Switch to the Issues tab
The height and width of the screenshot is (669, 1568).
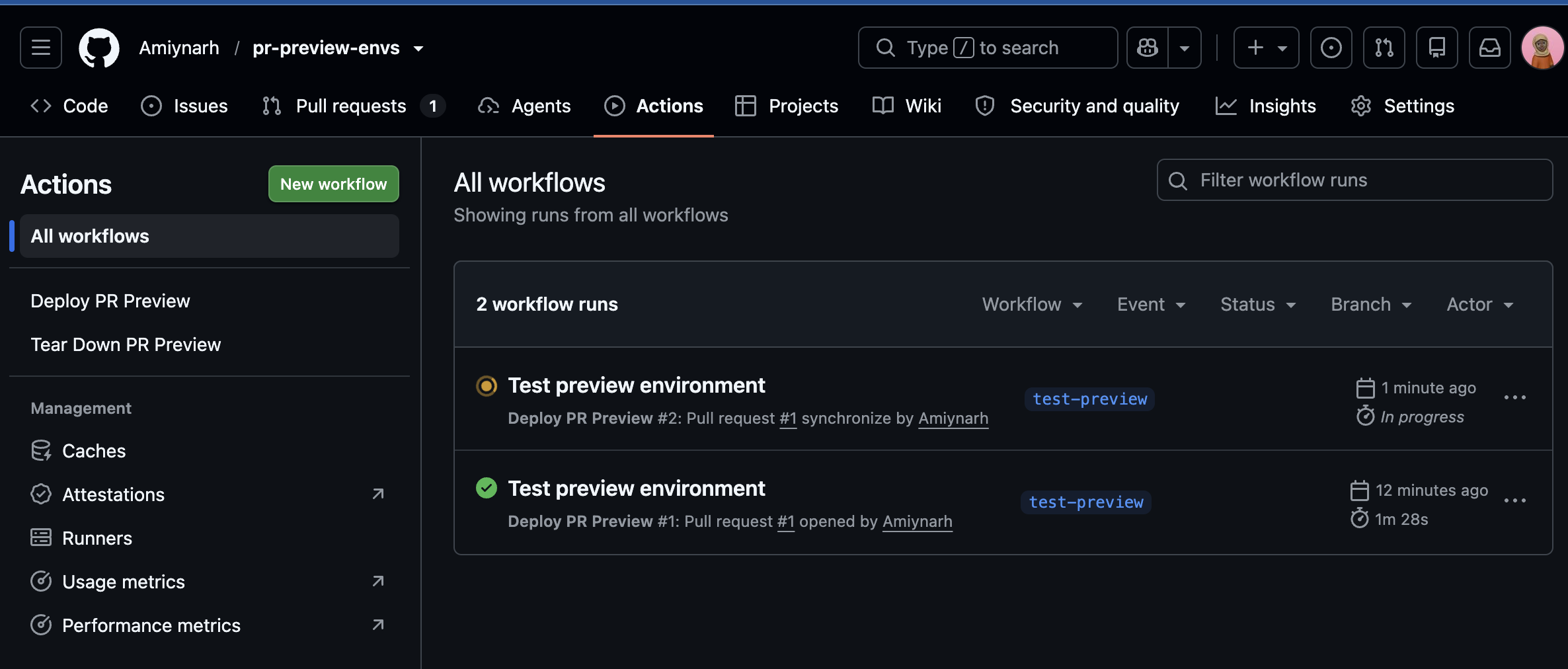pyautogui.click(x=184, y=106)
